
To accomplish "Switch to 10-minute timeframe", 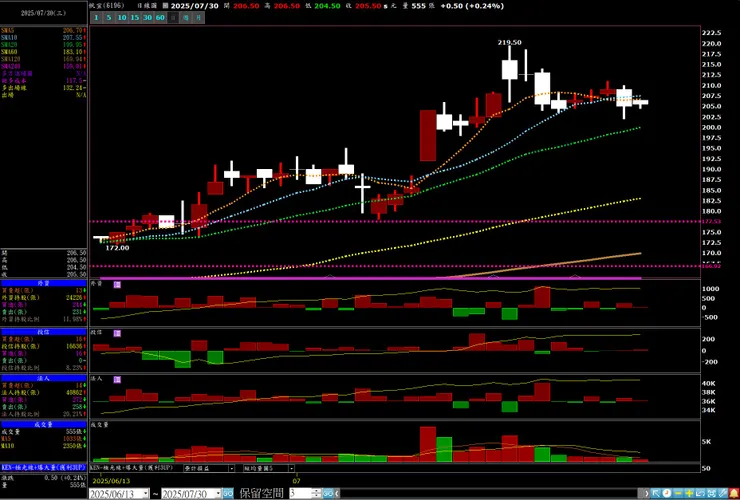I will (122, 17).
